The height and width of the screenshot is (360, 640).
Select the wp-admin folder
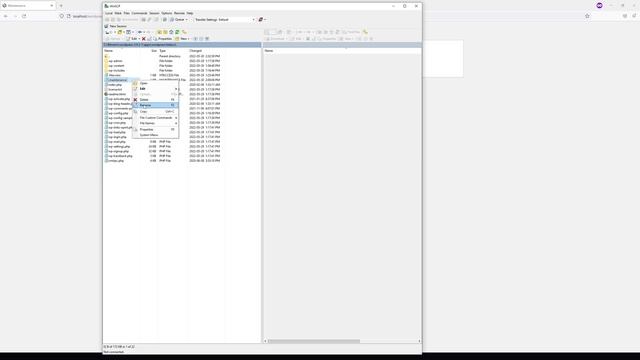pyautogui.click(x=115, y=61)
